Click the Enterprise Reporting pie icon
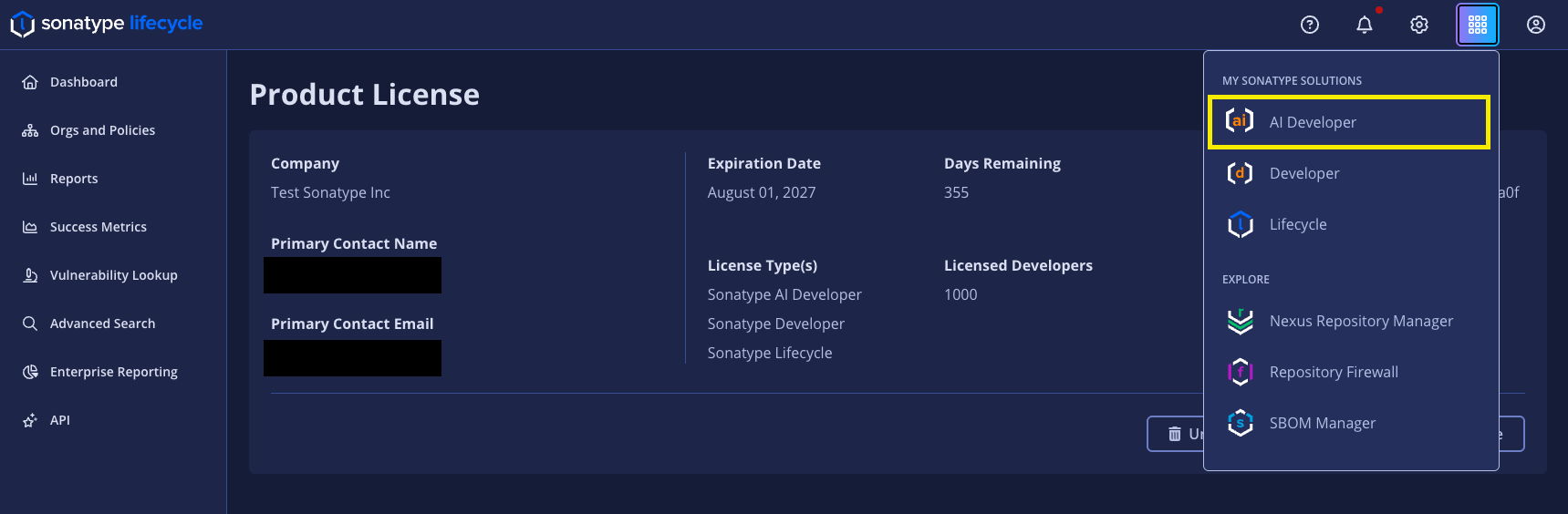Viewport: 1568px width, 514px height. point(30,372)
